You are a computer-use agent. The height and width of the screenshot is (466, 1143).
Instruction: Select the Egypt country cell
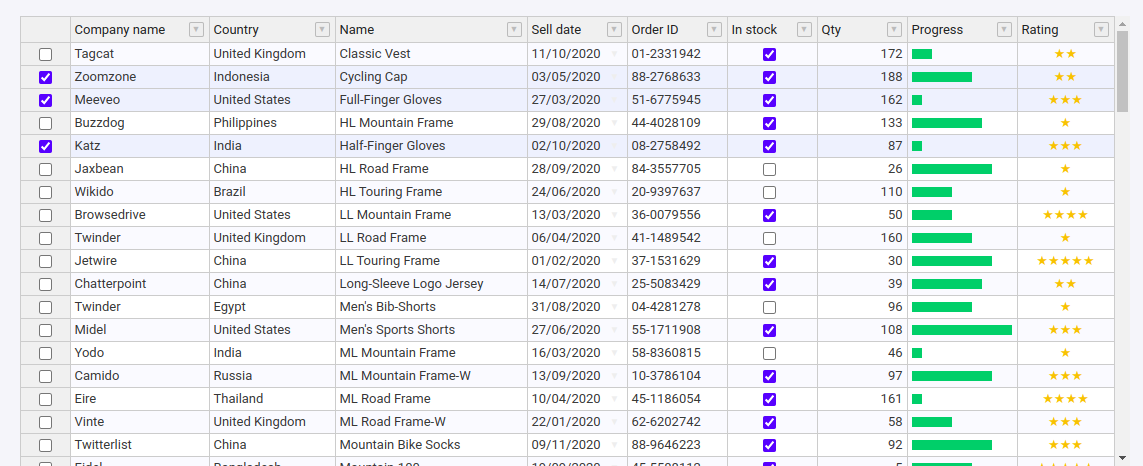click(x=273, y=307)
